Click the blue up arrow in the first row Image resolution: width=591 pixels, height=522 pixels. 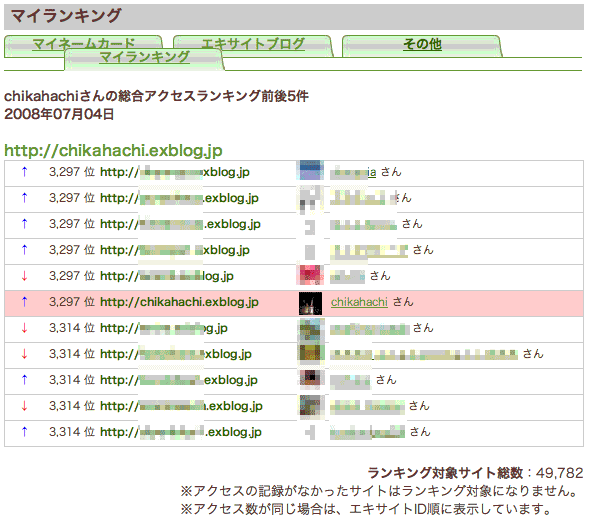(x=24, y=172)
